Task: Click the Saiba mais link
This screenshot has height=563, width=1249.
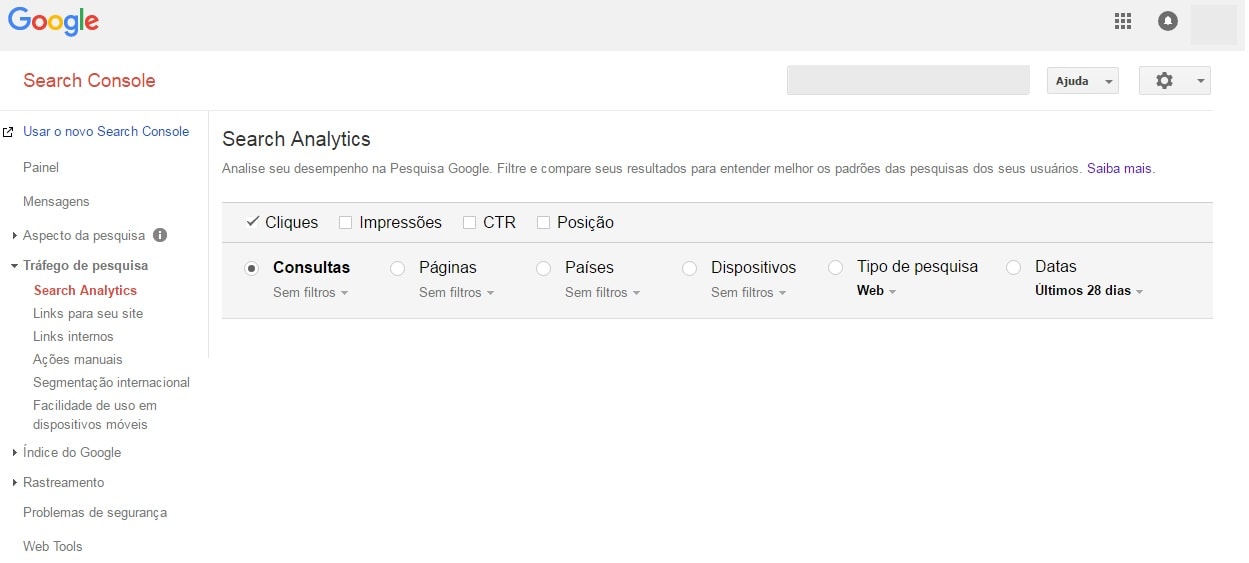Action: tap(1119, 169)
